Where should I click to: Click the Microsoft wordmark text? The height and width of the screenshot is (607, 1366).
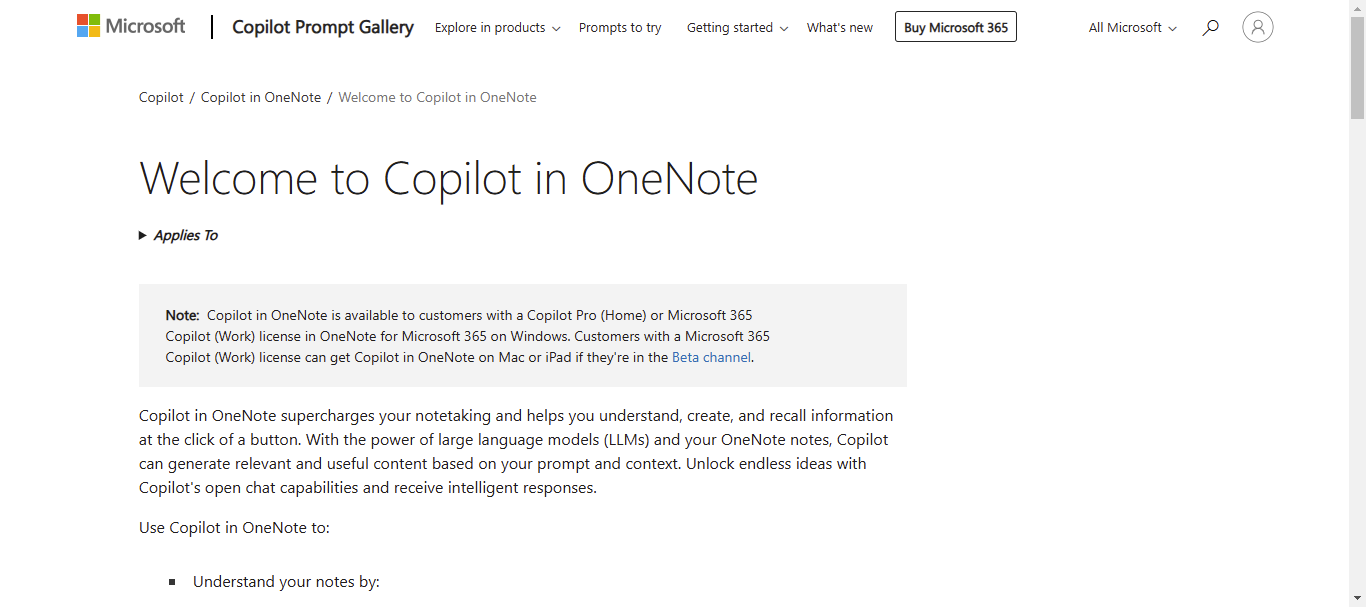(x=146, y=26)
